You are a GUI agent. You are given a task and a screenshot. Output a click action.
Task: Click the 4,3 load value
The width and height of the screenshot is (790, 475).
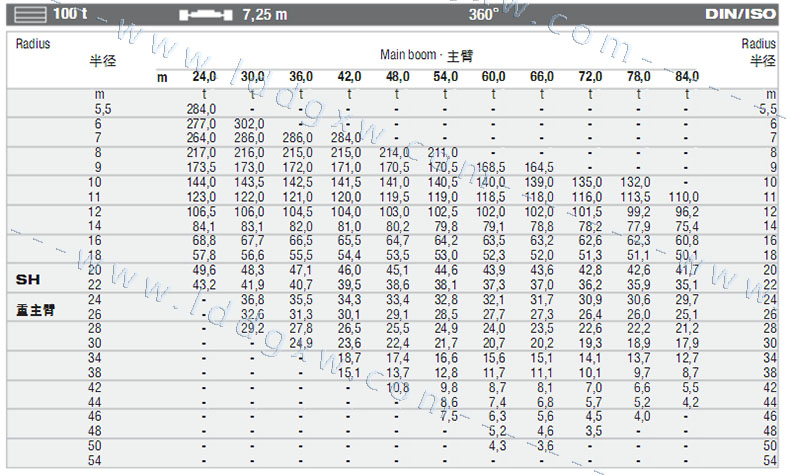pos(497,446)
